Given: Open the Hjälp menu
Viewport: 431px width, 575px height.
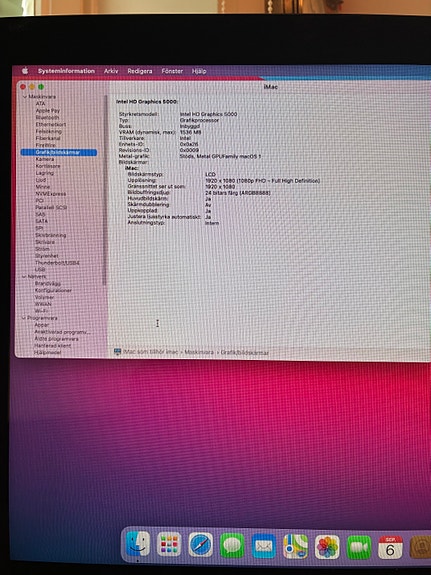Looking at the screenshot, I should click(199, 71).
